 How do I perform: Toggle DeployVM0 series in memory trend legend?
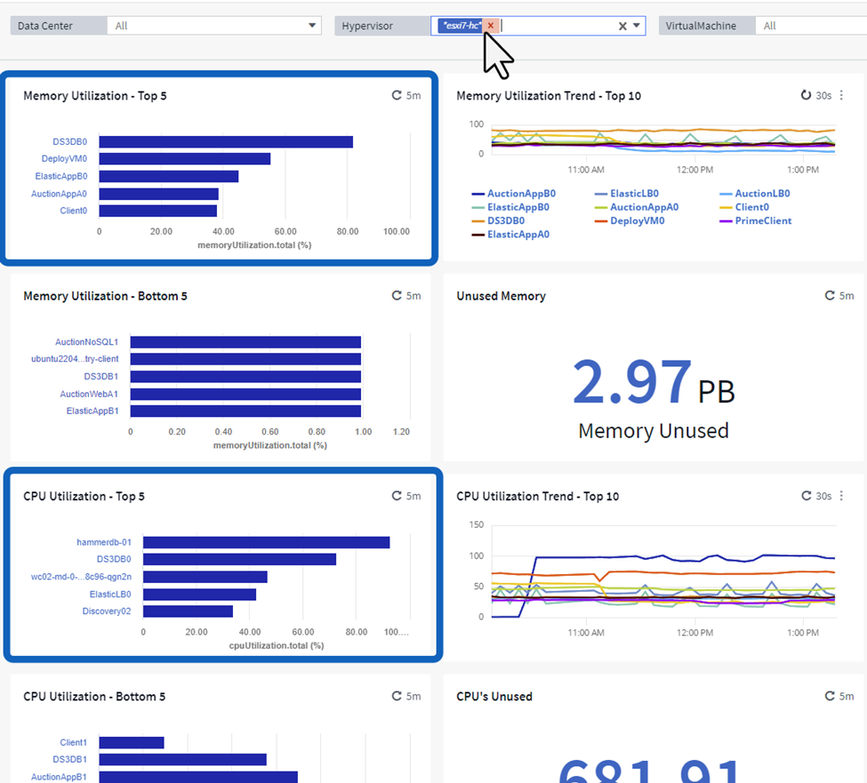tap(630, 221)
